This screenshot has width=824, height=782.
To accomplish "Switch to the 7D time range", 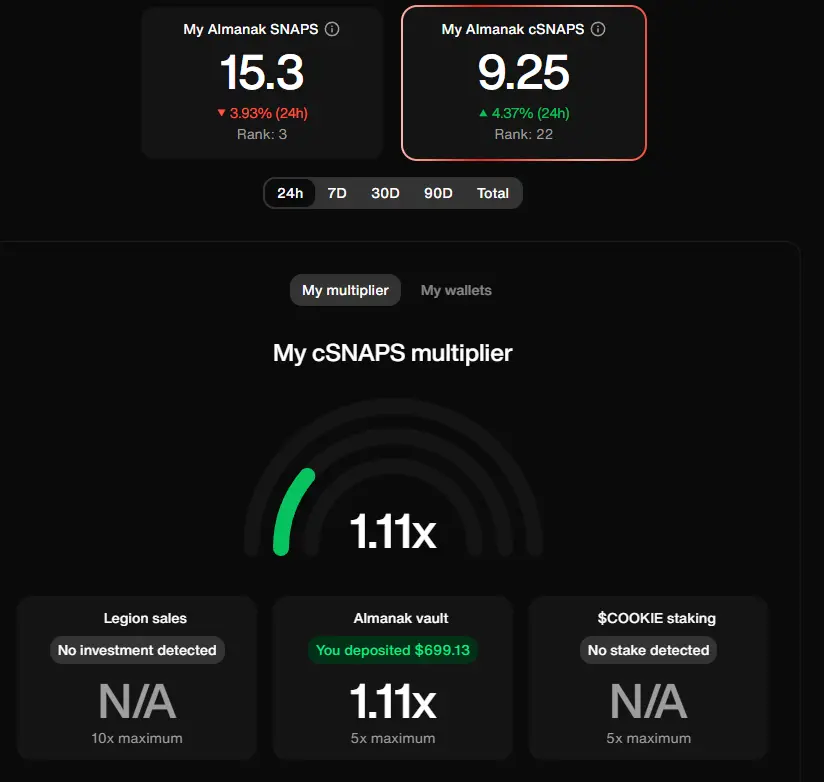I will (x=337, y=193).
